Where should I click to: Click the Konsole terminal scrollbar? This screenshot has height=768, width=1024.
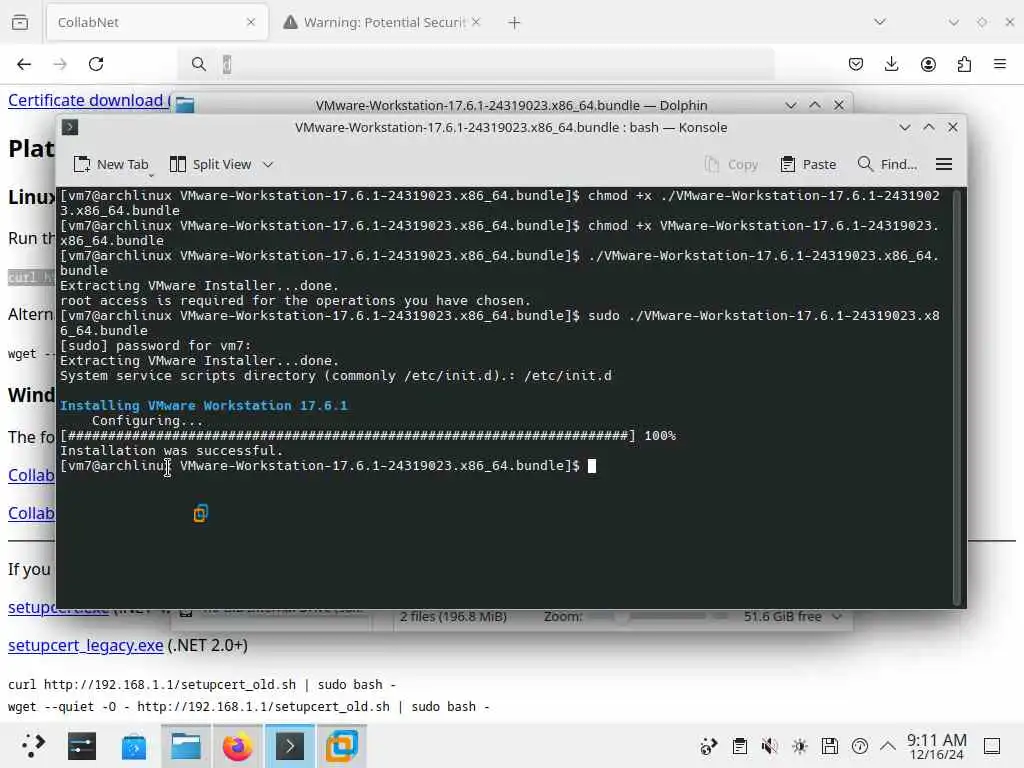click(957, 397)
